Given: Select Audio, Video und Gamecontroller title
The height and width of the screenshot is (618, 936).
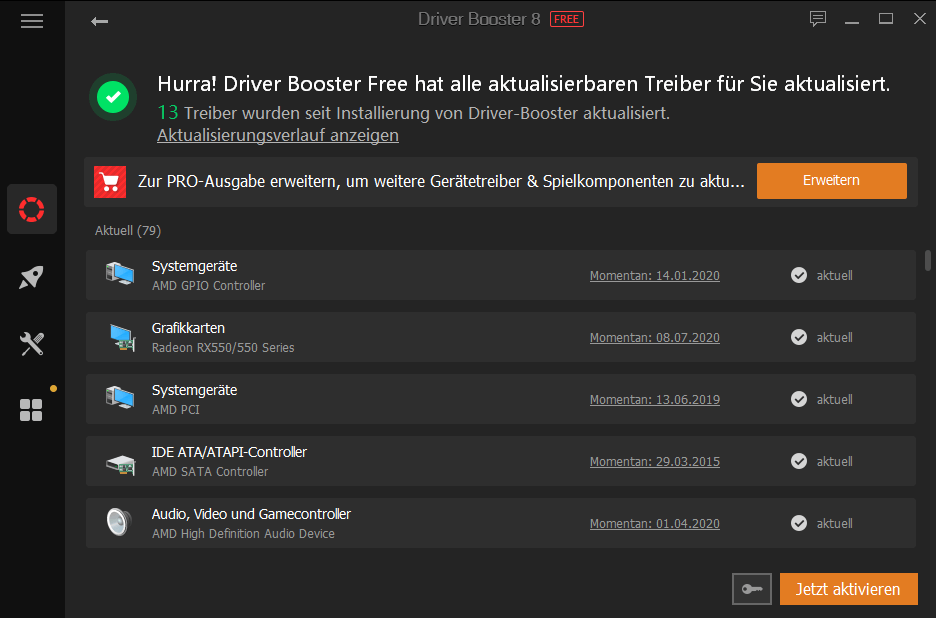Looking at the screenshot, I should (251, 515).
